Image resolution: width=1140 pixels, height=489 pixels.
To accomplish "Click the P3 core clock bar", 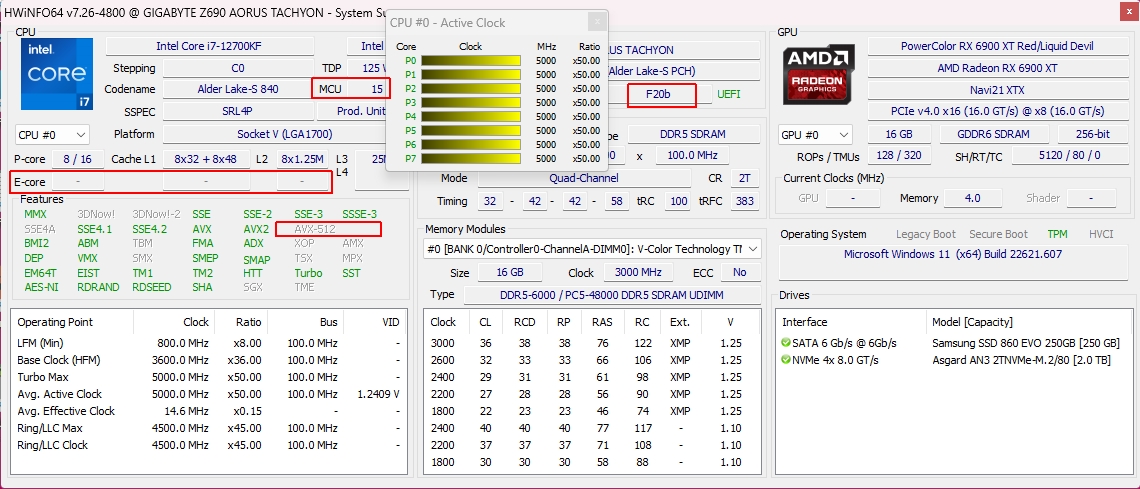I will [471, 102].
